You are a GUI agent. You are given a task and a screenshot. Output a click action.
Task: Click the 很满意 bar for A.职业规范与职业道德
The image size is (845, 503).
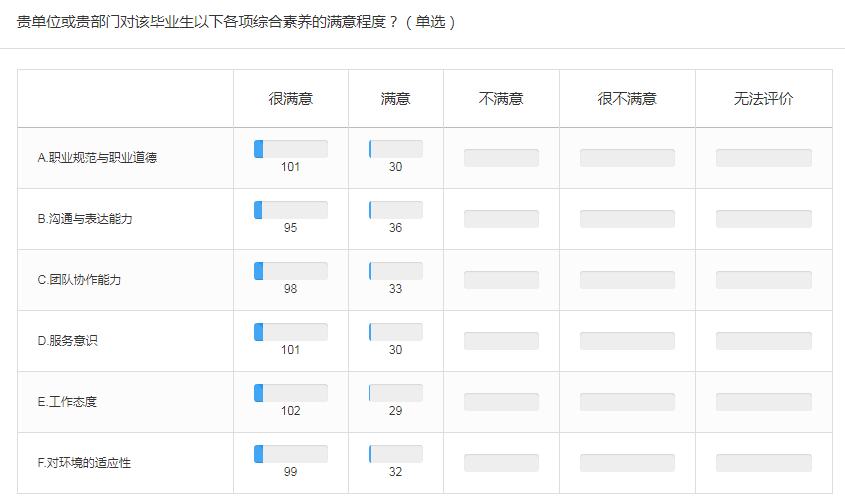[291, 149]
